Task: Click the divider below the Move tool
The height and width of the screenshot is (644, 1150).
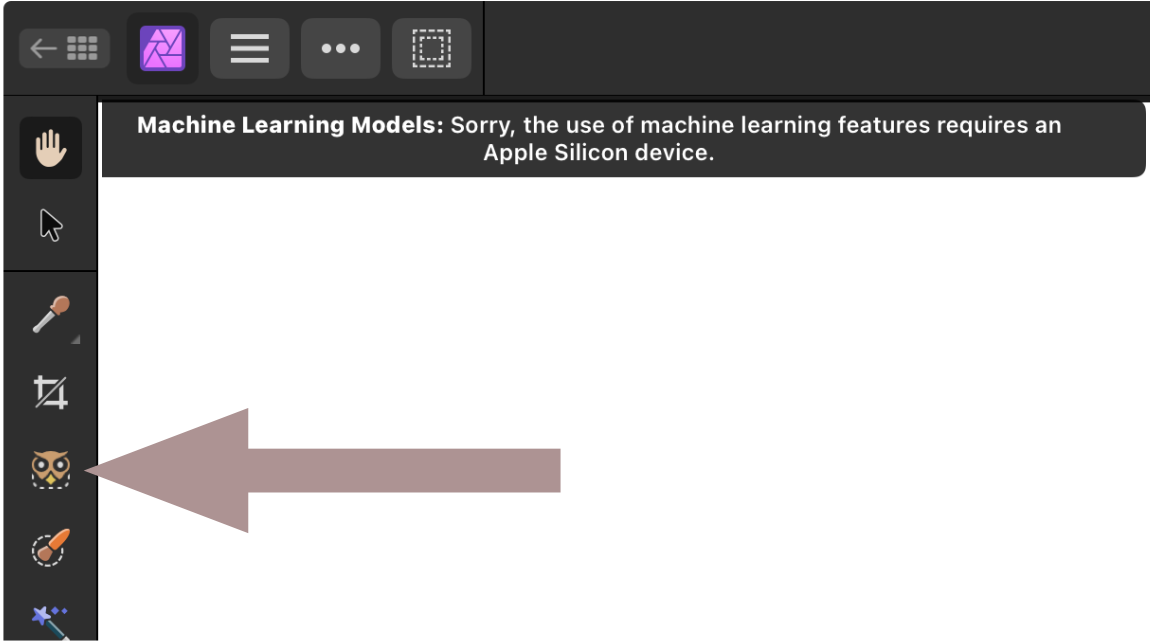Action: (51, 271)
